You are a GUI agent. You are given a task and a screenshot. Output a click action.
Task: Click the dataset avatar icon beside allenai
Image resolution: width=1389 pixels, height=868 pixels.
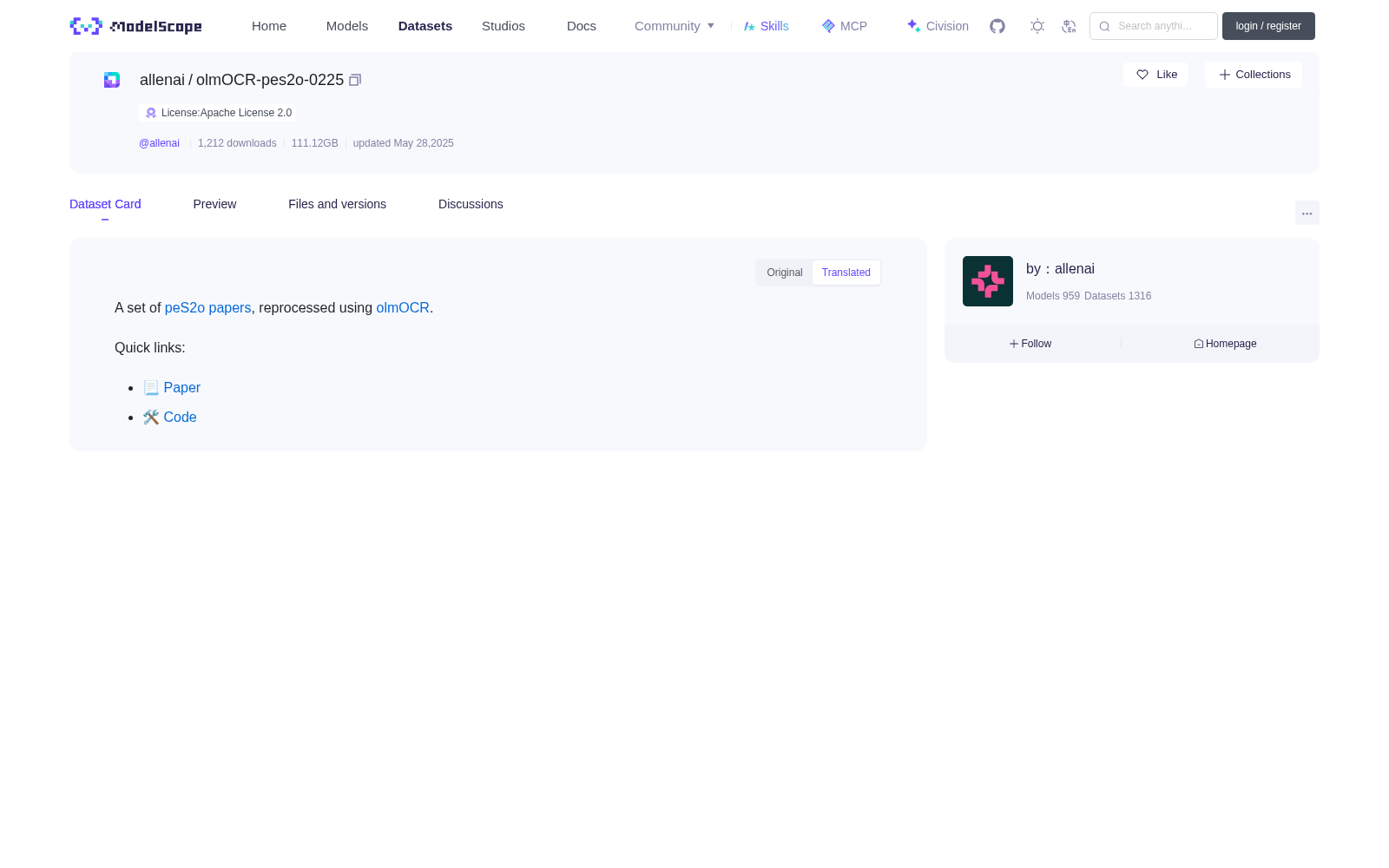point(112,80)
